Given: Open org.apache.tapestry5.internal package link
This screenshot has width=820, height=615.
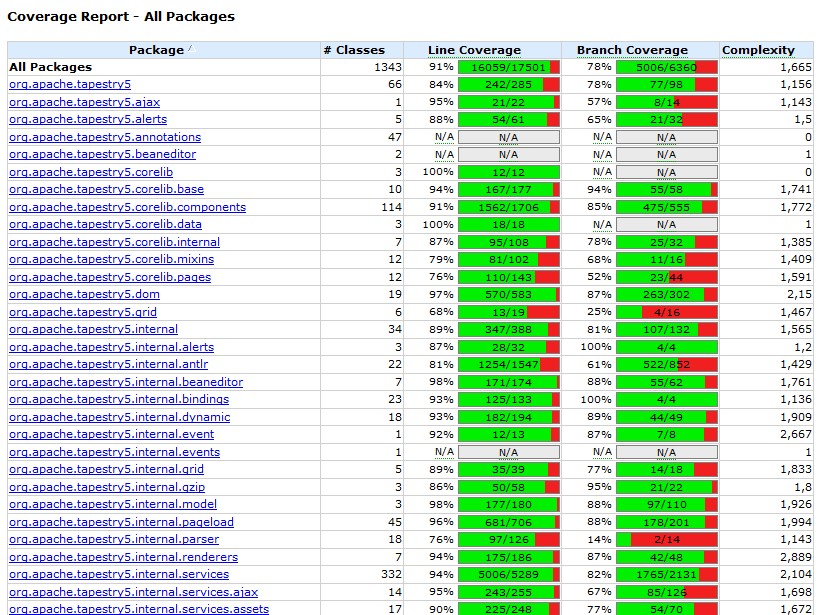Looking at the screenshot, I should pyautogui.click(x=93, y=329).
